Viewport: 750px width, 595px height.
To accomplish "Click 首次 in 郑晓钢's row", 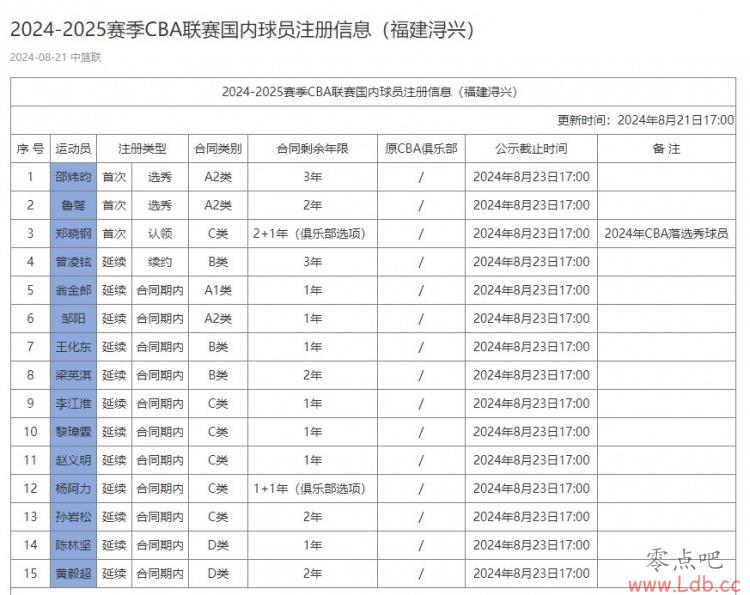I will (114, 233).
